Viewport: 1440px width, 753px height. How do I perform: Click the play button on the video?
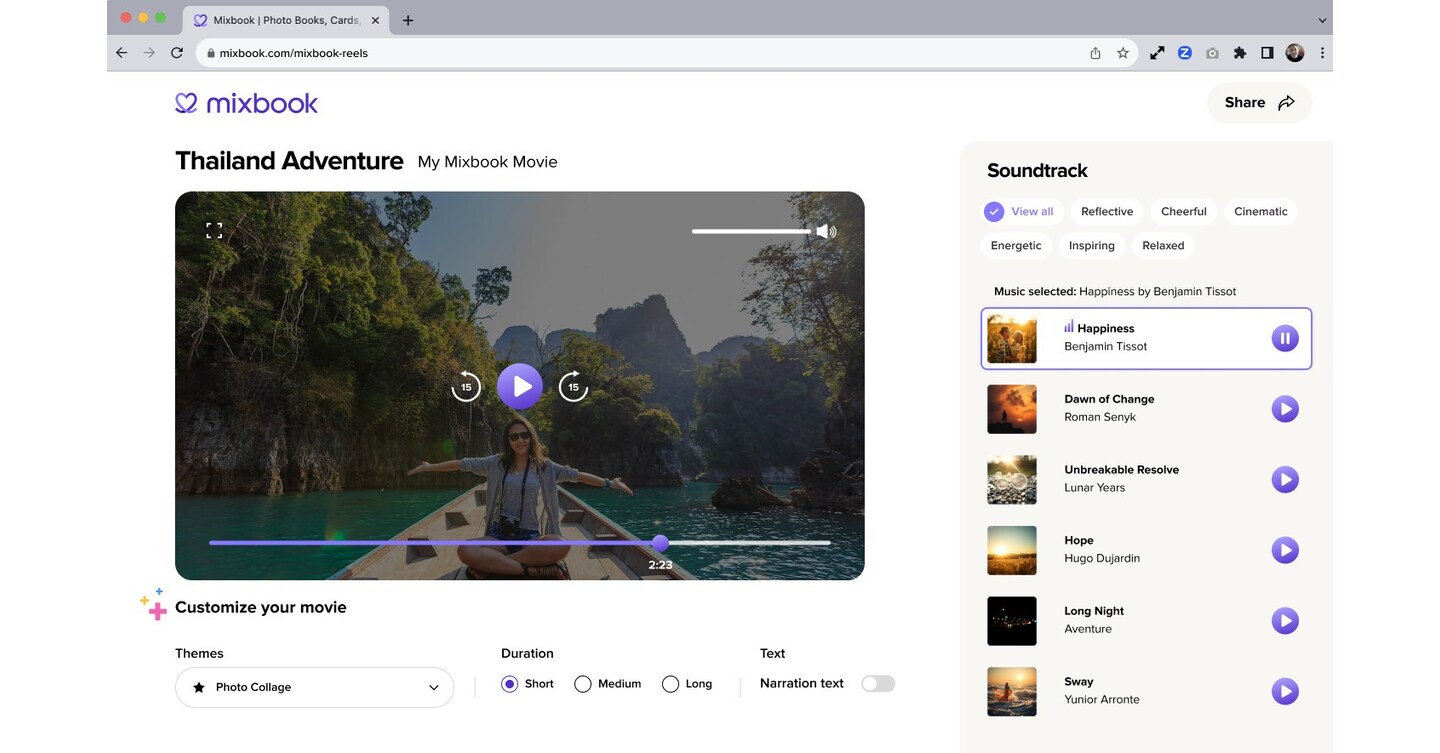pyautogui.click(x=520, y=386)
